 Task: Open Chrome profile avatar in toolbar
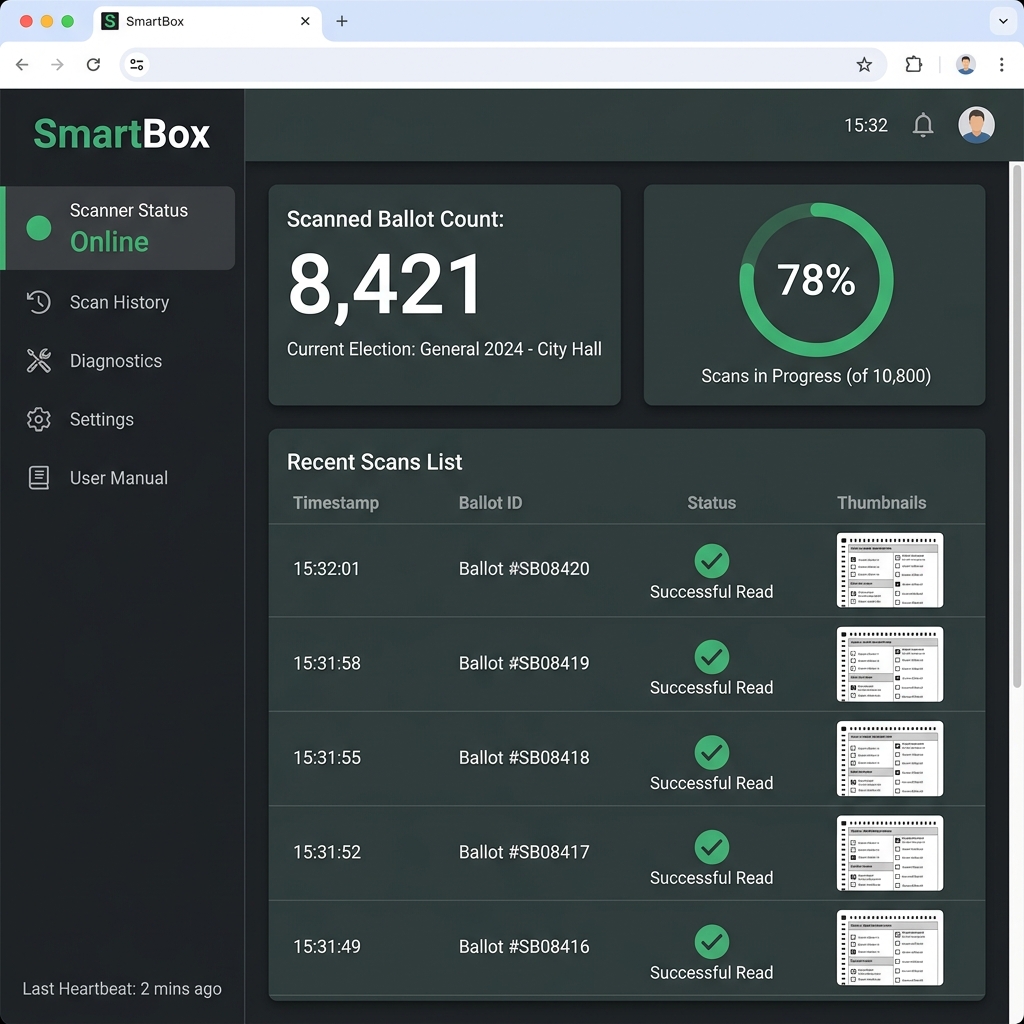(x=966, y=65)
